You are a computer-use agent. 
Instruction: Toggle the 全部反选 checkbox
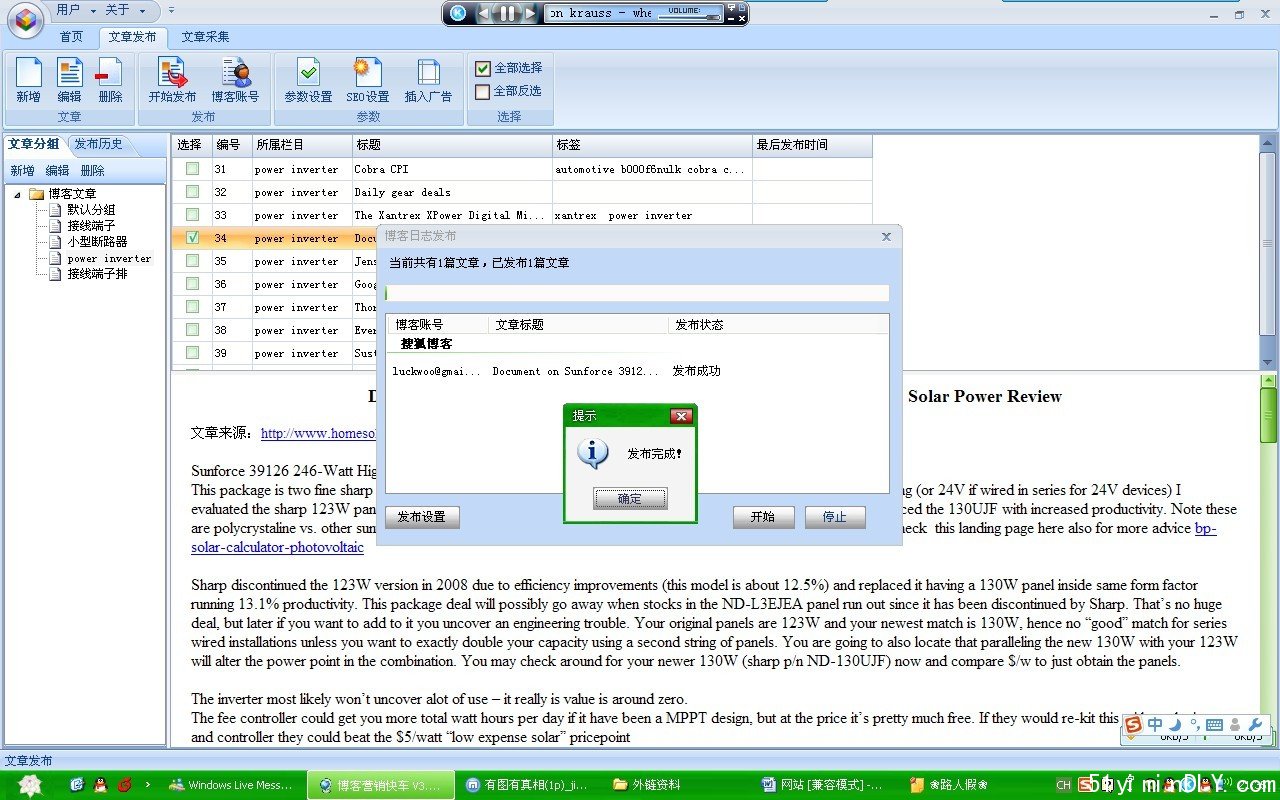click(x=483, y=91)
